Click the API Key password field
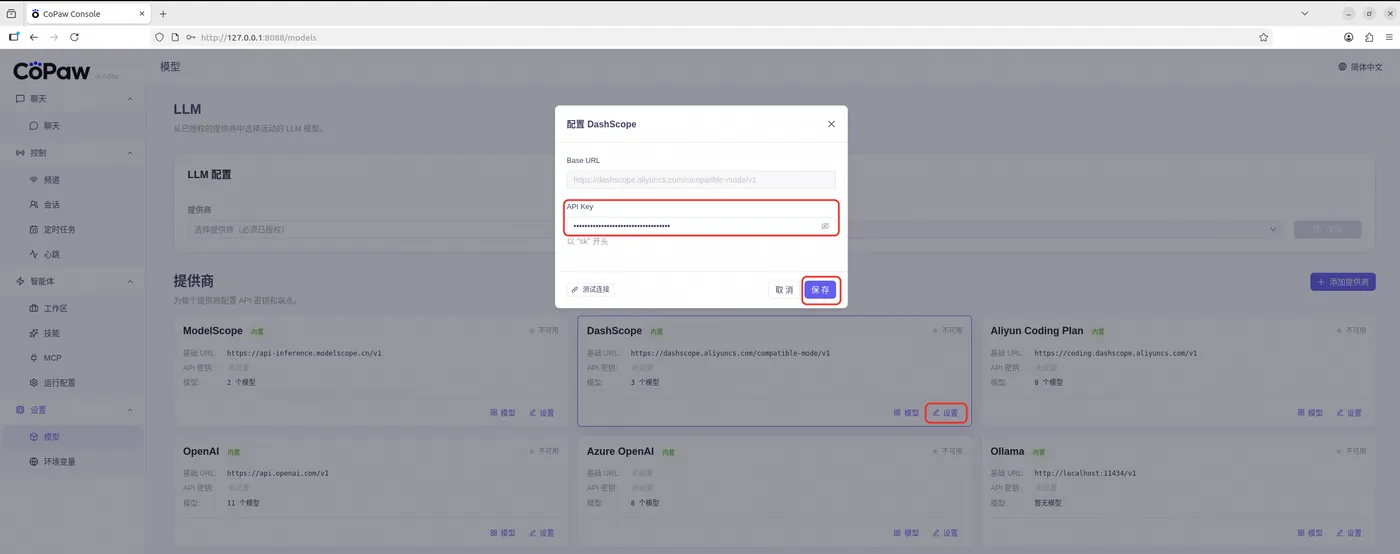The height and width of the screenshot is (554, 1400). [x=701, y=226]
